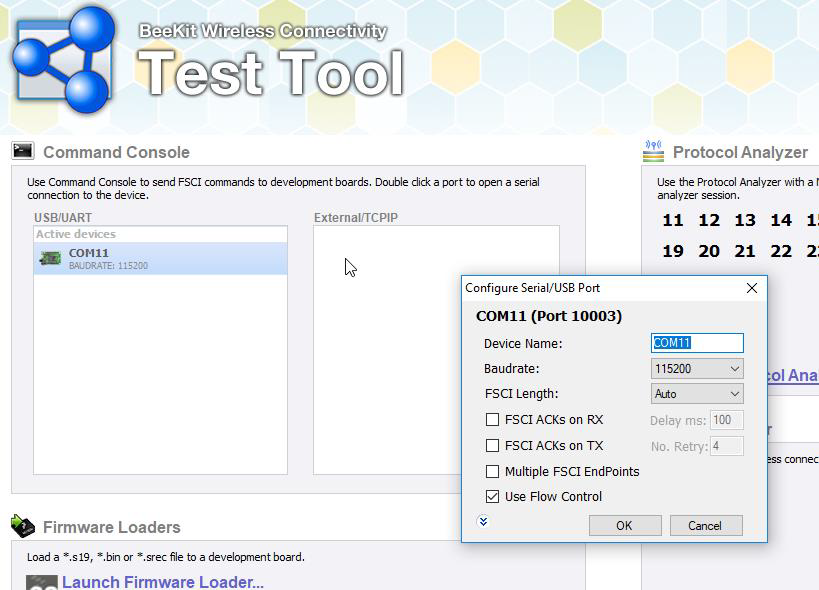The width and height of the screenshot is (819, 590).
Task: Click the Firmware Loaders chip icon
Action: (x=22, y=526)
